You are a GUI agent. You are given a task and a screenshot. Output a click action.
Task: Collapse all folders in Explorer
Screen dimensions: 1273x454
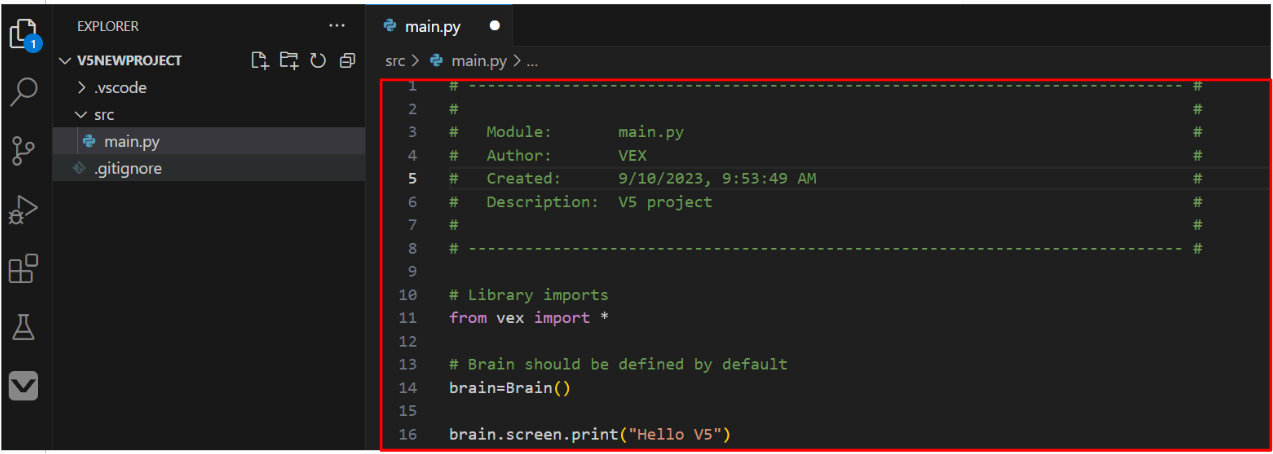click(347, 61)
